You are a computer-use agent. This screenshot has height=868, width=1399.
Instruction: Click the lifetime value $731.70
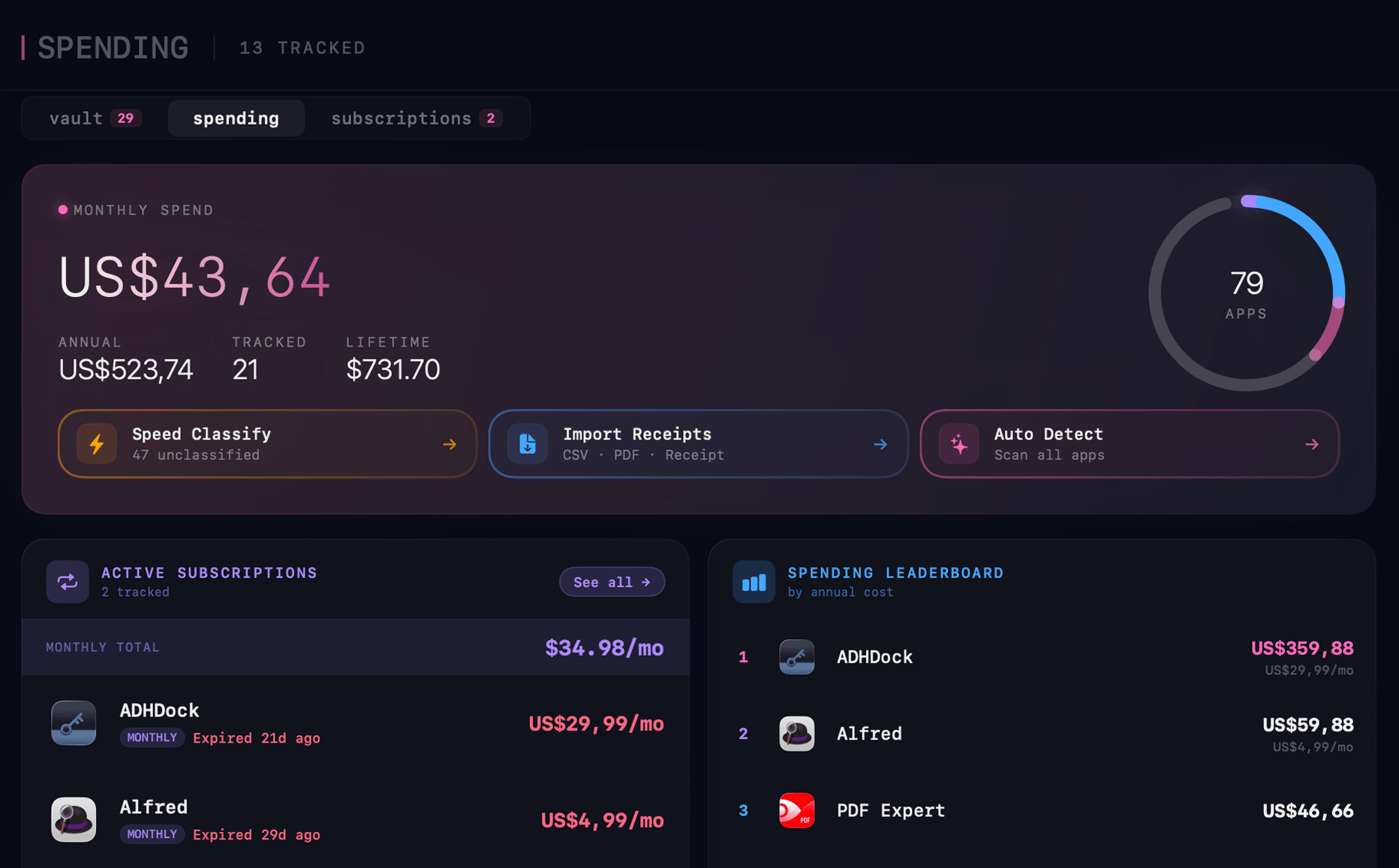393,370
